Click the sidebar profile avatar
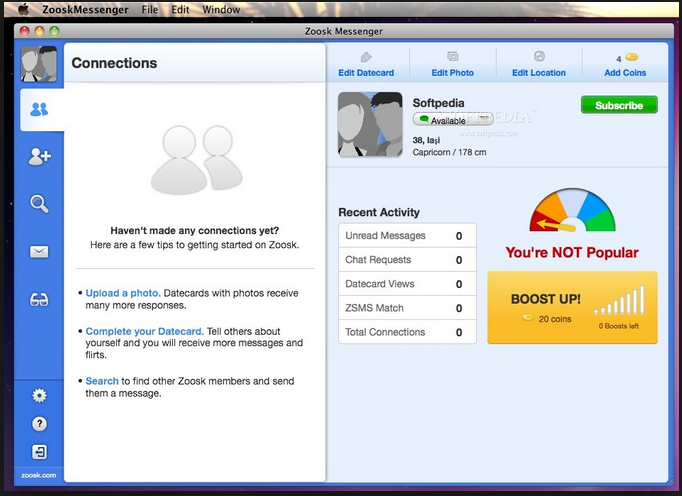The height and width of the screenshot is (496, 682). pos(39,64)
